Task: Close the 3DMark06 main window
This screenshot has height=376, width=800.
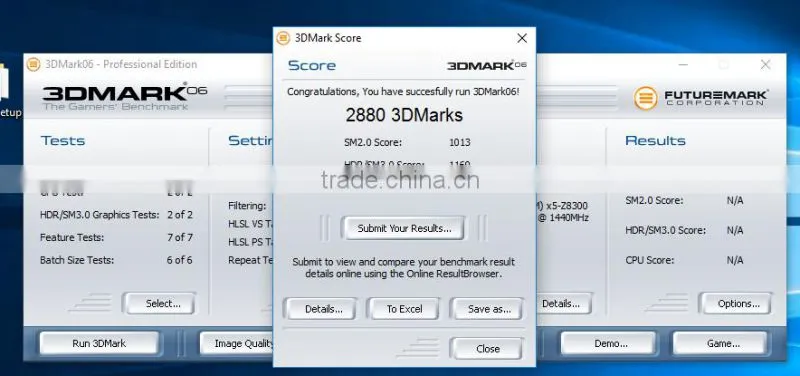Action: pos(765,64)
